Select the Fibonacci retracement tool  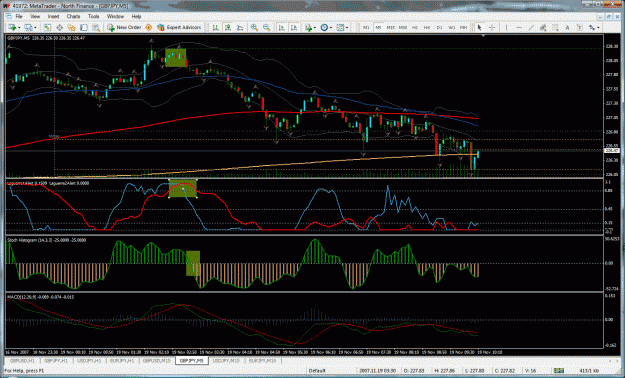[555, 28]
